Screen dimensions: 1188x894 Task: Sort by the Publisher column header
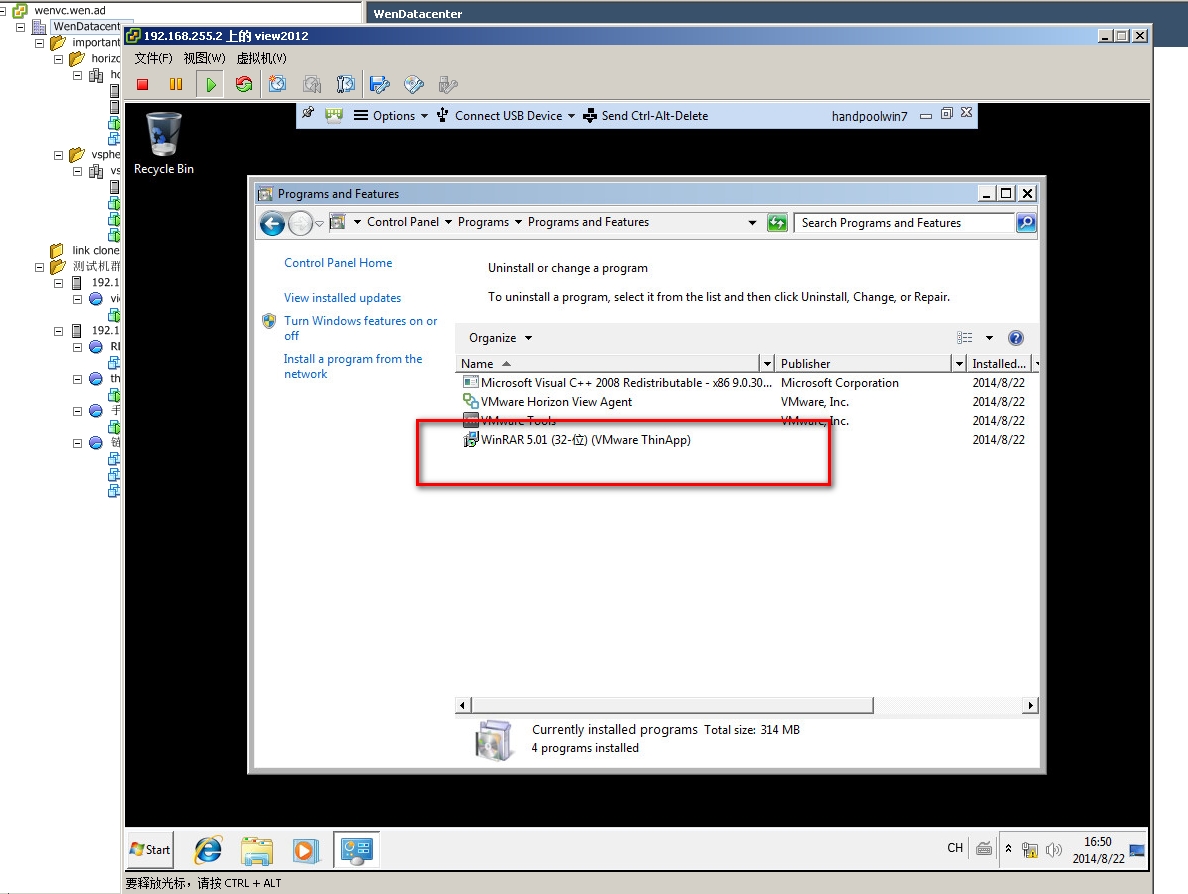point(864,364)
